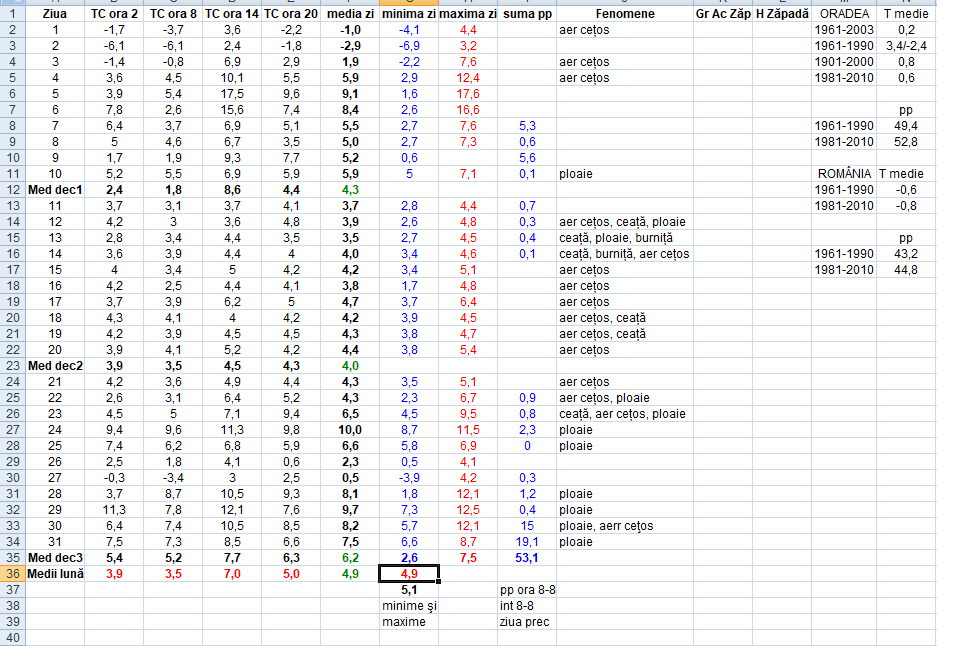The width and height of the screenshot is (960, 646).
Task: Click the red 5,0 in Medii lună row
Action: [x=291, y=574]
